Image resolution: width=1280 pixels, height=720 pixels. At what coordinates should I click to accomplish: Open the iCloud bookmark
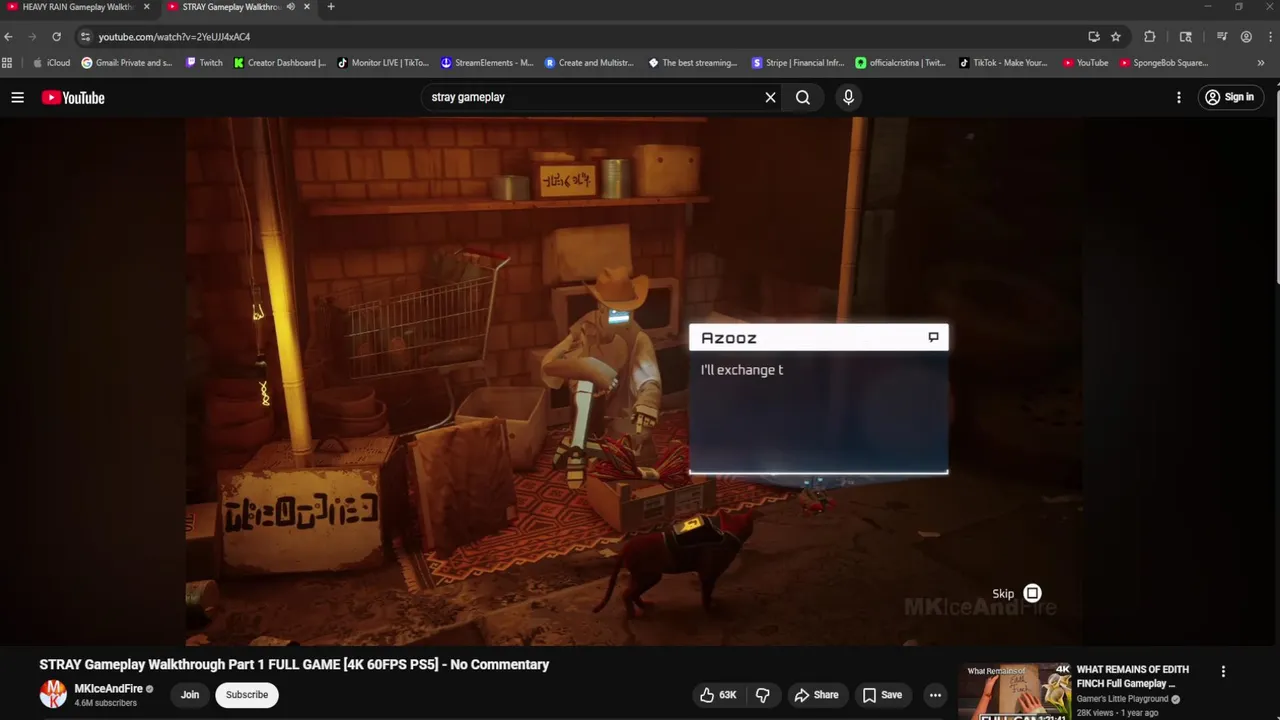point(52,63)
